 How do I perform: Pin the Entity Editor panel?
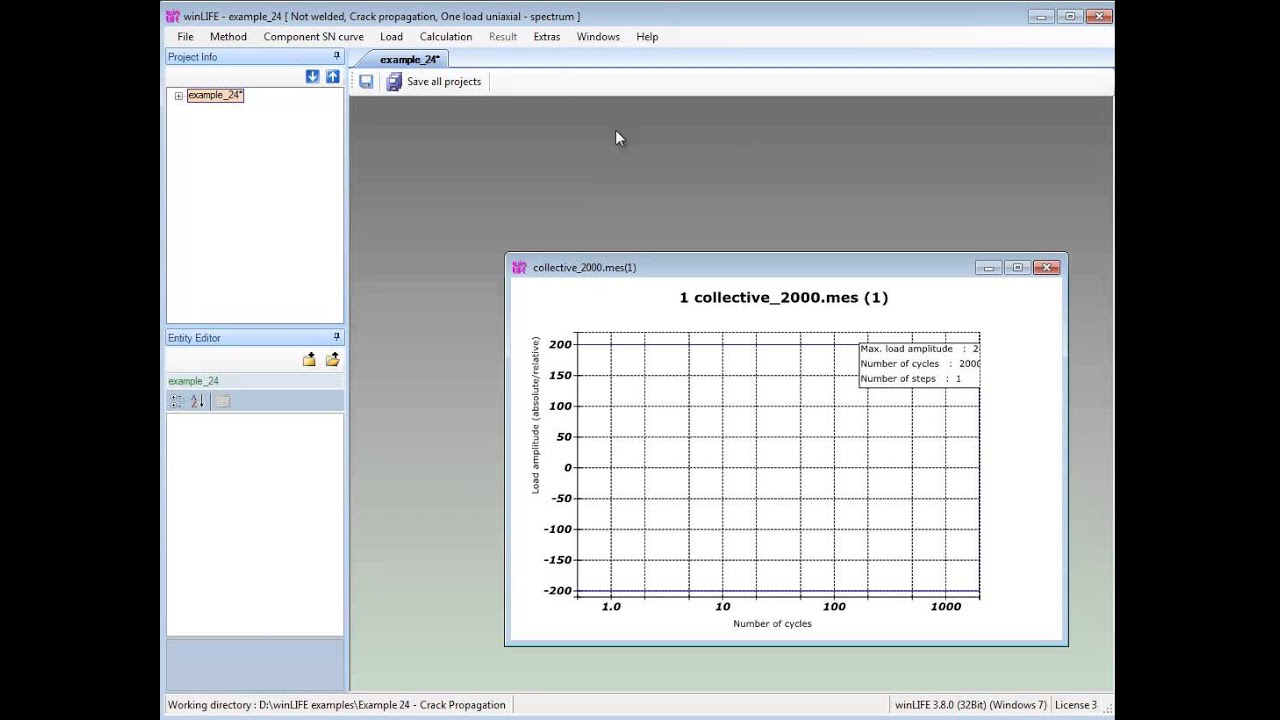pos(336,337)
